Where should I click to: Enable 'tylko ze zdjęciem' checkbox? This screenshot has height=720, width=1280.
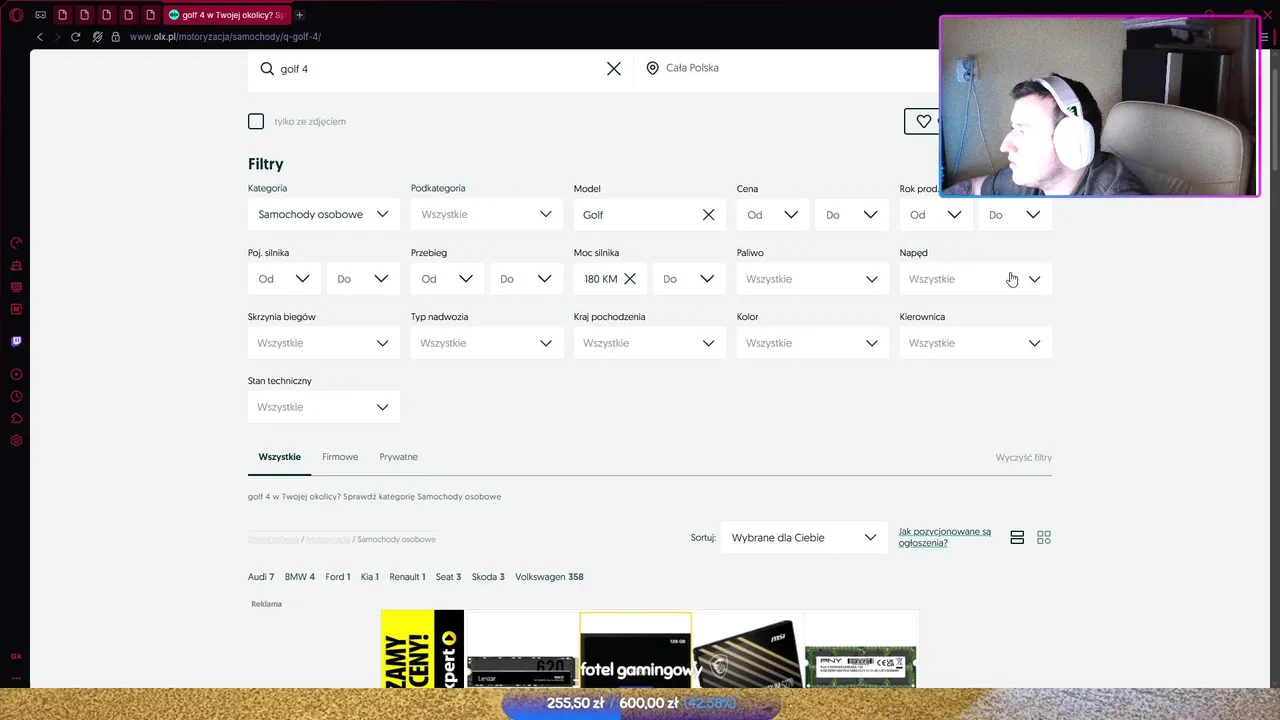(x=256, y=121)
